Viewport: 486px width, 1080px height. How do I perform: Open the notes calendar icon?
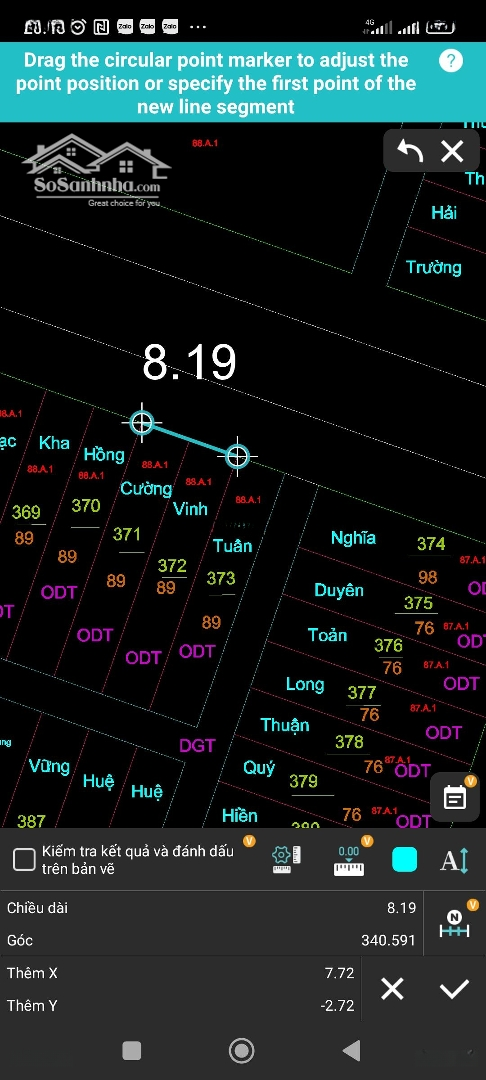(x=455, y=798)
